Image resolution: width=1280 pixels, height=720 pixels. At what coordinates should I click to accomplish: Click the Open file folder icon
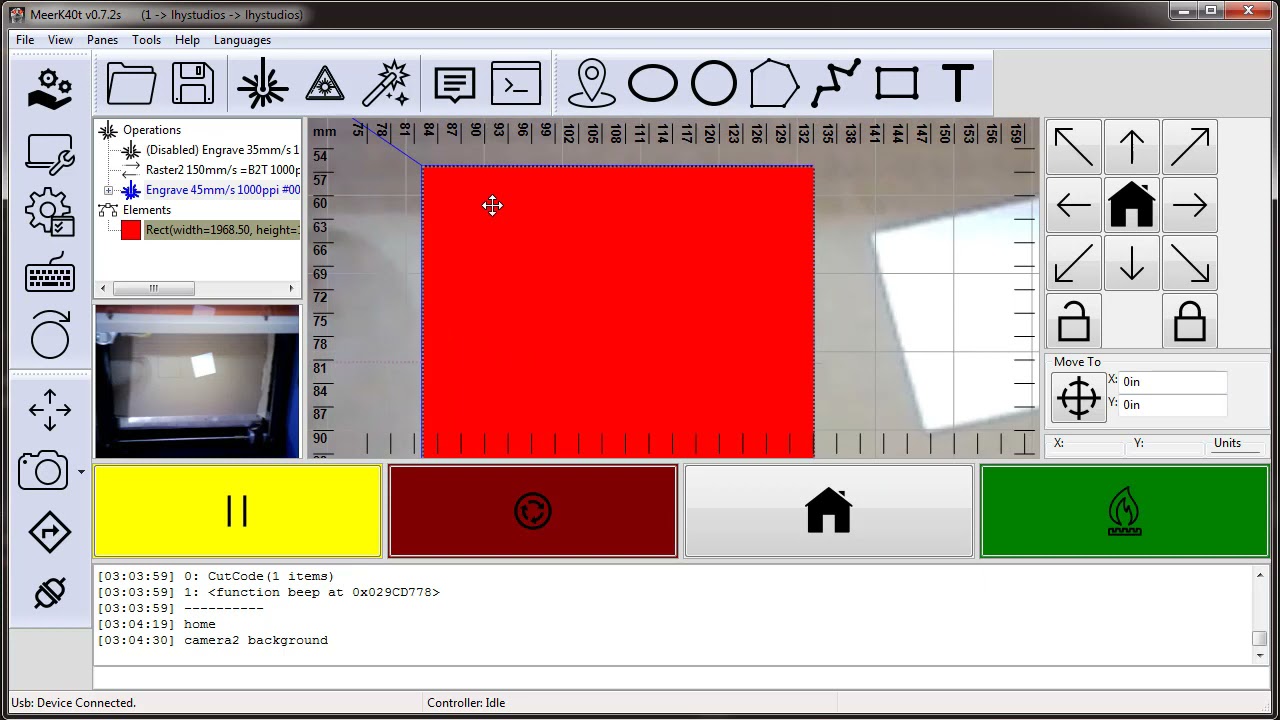tap(131, 84)
